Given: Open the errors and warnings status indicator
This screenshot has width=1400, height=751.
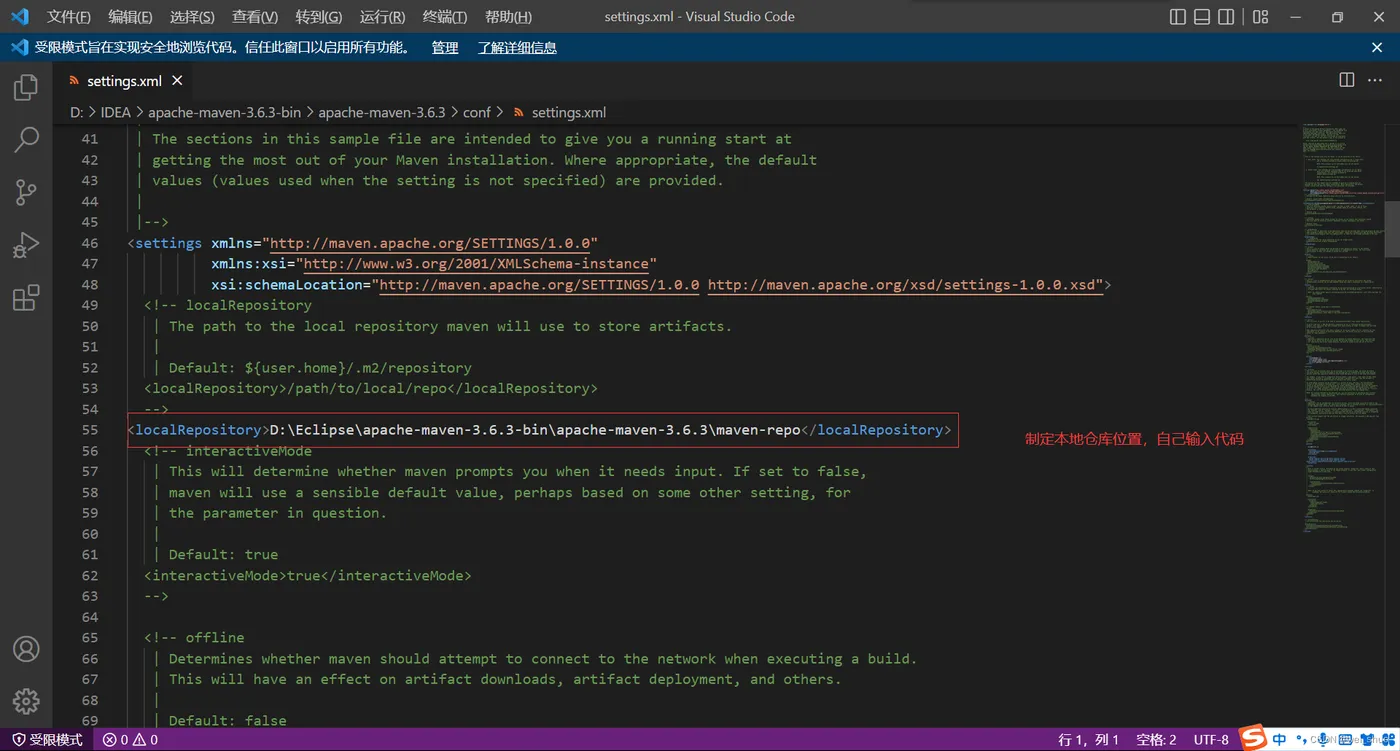Looking at the screenshot, I should [130, 740].
